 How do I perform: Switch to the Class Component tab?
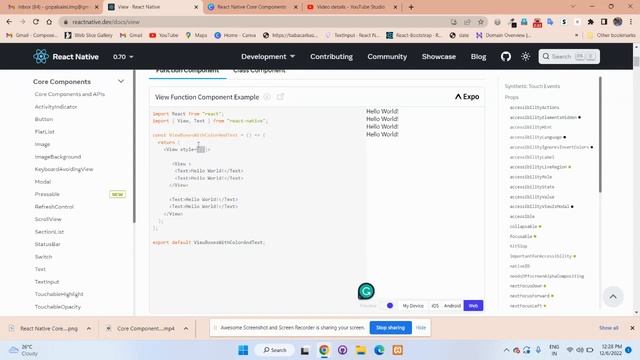pyautogui.click(x=259, y=72)
